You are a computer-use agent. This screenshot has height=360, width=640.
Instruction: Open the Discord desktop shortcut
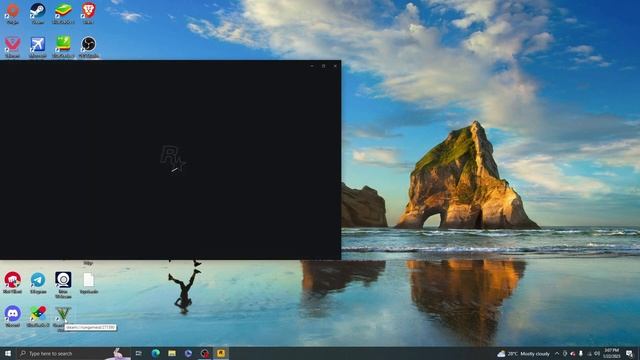pos(13,316)
